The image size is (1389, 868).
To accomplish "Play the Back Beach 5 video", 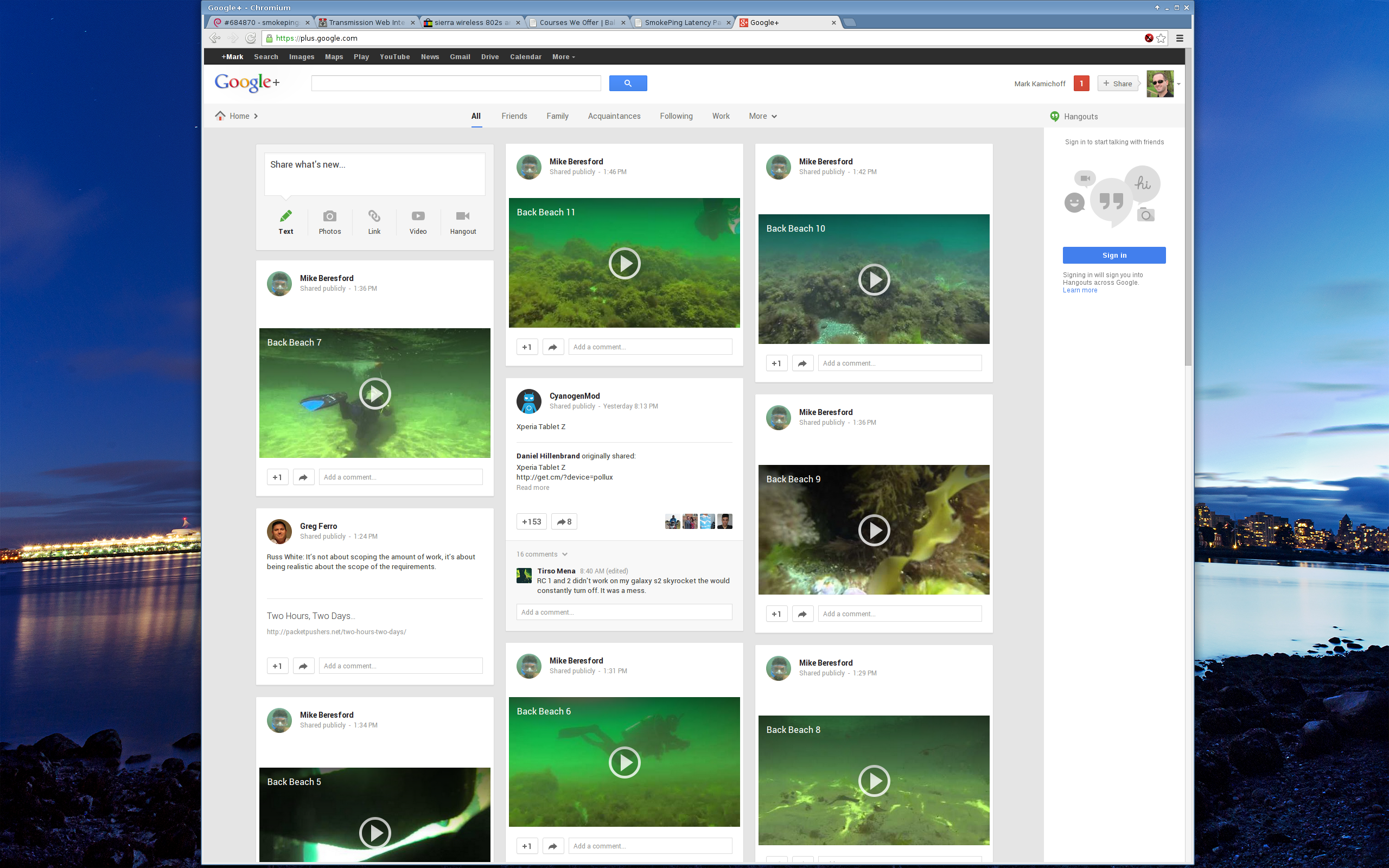I will tap(375, 832).
